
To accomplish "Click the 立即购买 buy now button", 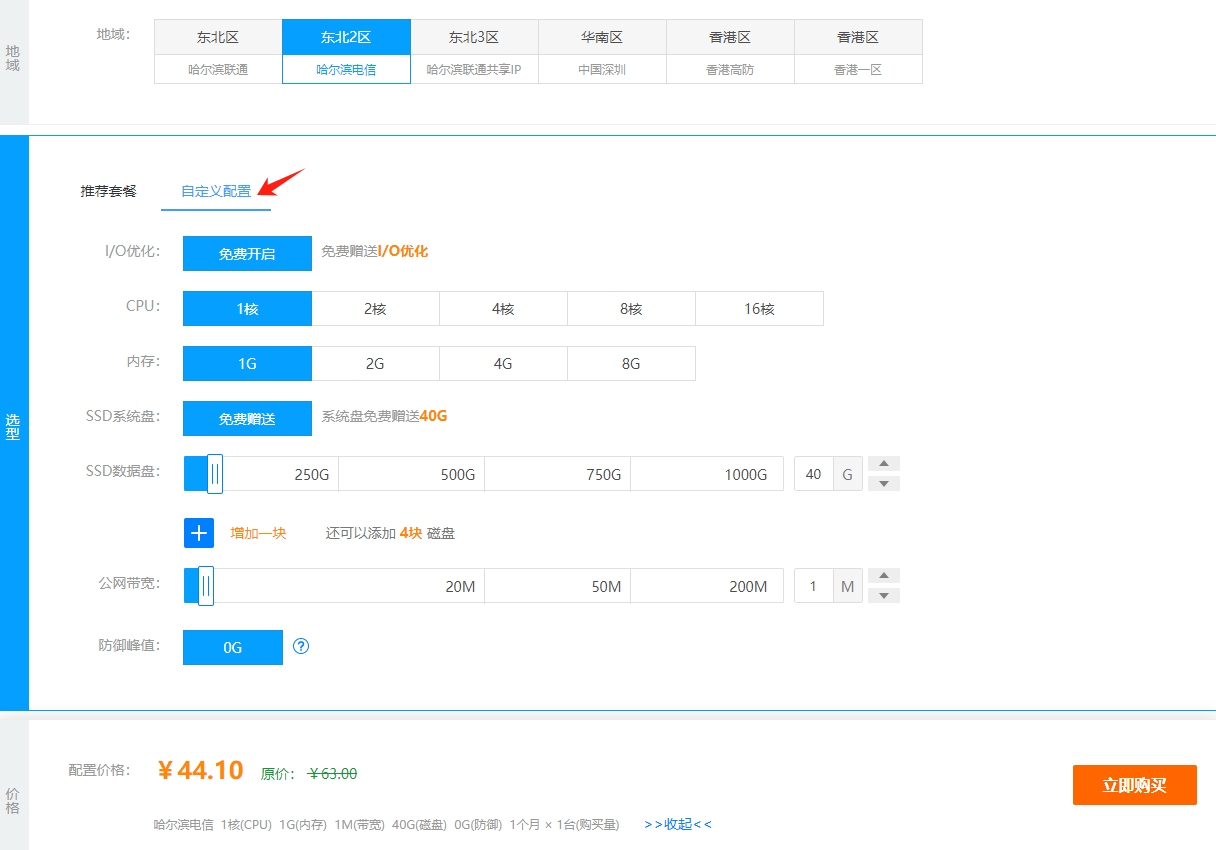I will pos(1134,785).
